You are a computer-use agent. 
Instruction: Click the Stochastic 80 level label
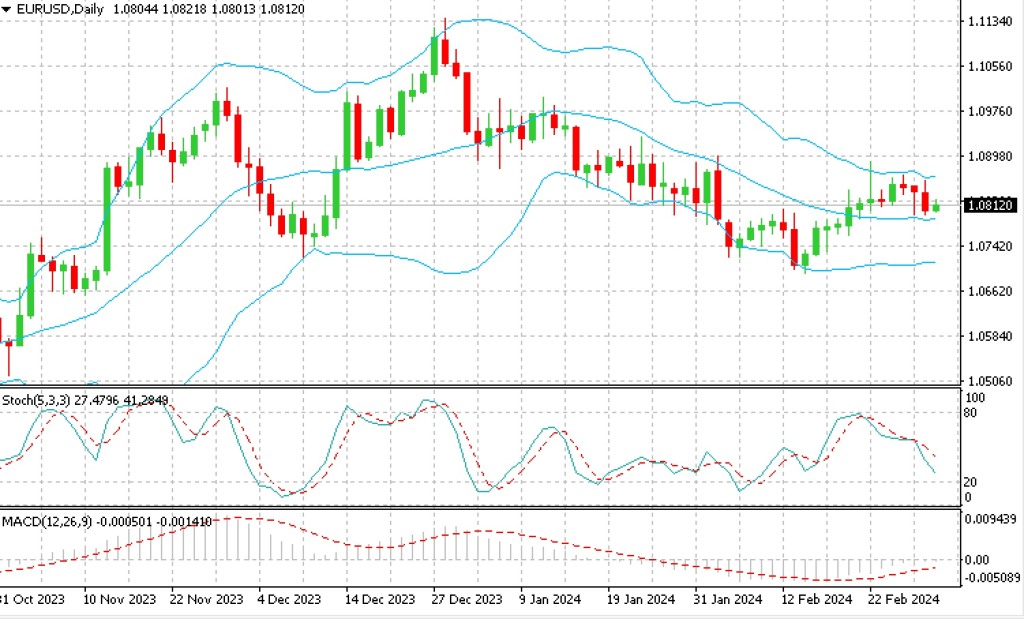click(x=969, y=412)
